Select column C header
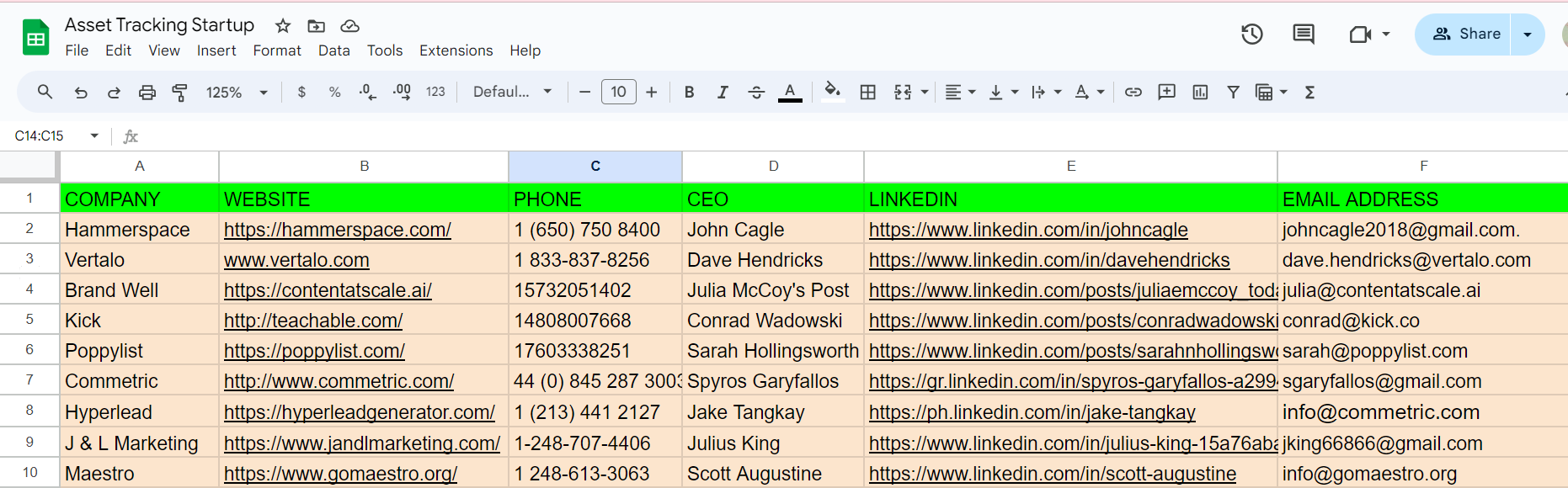Image resolution: width=1568 pixels, height=488 pixels. (595, 167)
